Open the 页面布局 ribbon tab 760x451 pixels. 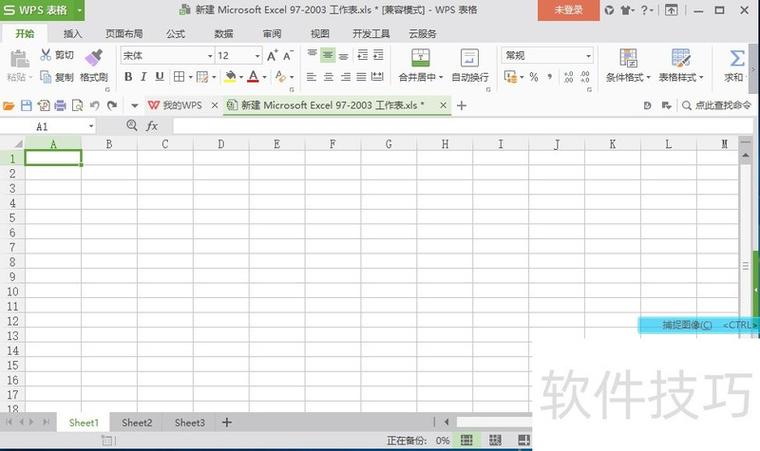click(124, 33)
